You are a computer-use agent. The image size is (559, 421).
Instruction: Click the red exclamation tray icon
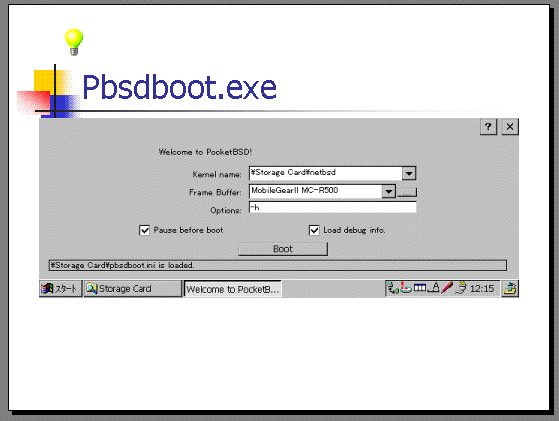tap(406, 287)
